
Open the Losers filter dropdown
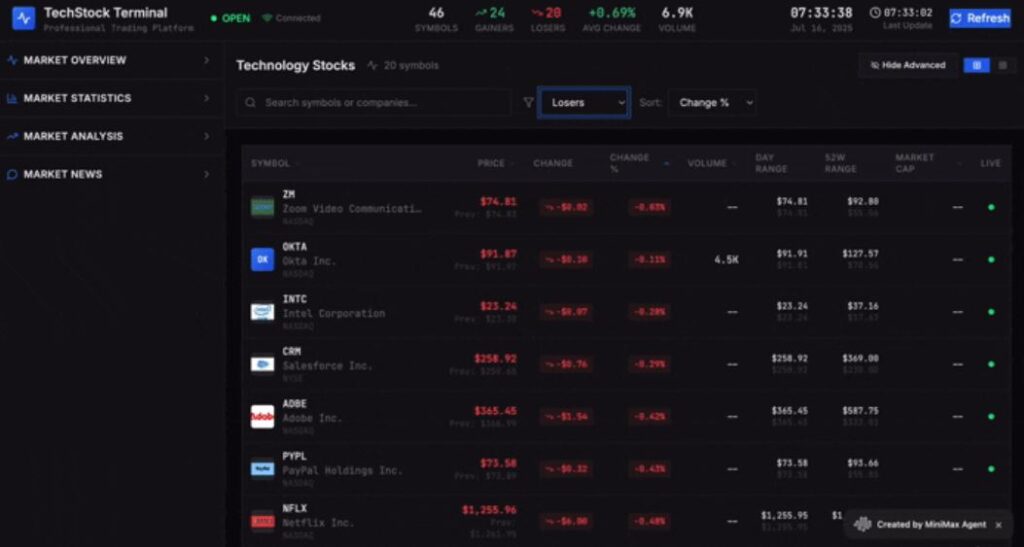click(x=584, y=102)
